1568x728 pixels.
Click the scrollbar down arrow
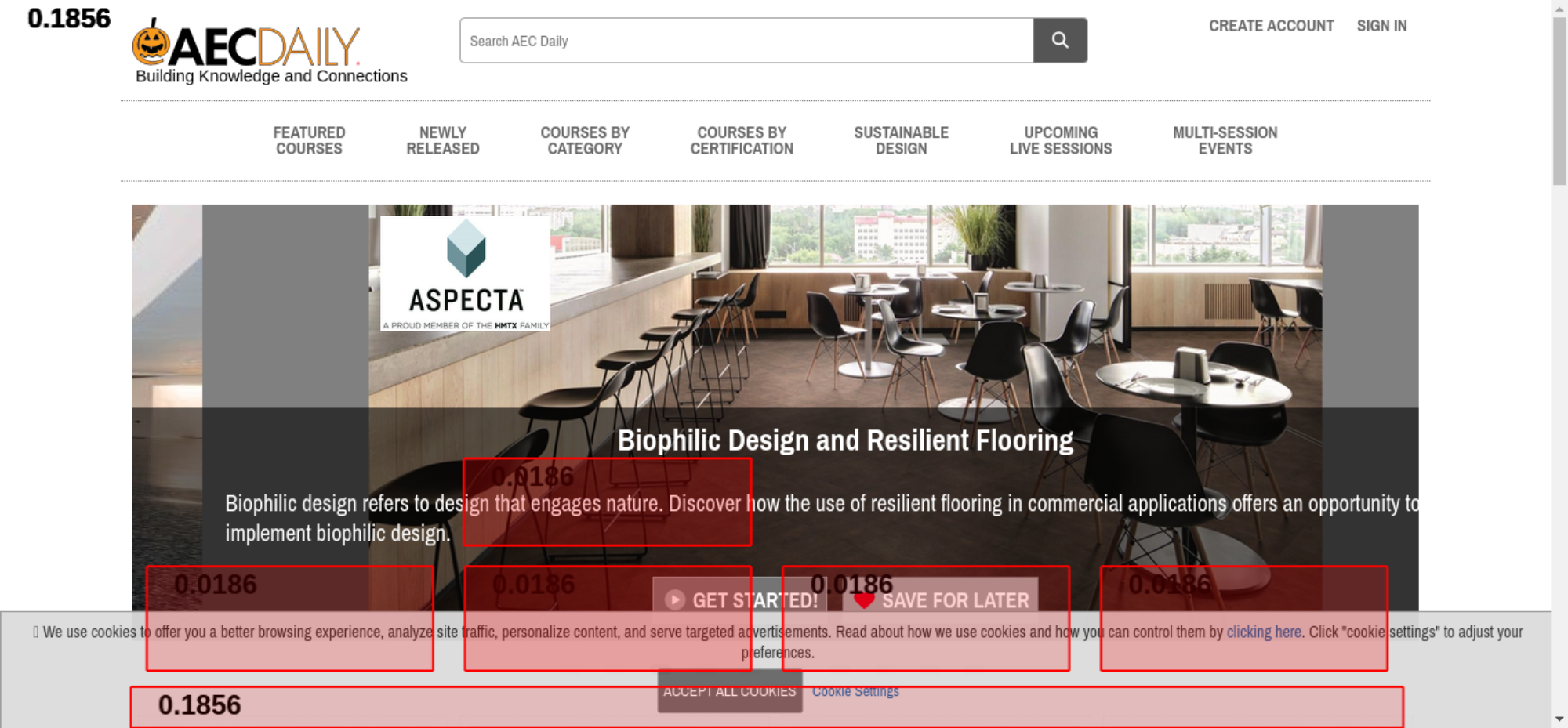pos(1559,719)
